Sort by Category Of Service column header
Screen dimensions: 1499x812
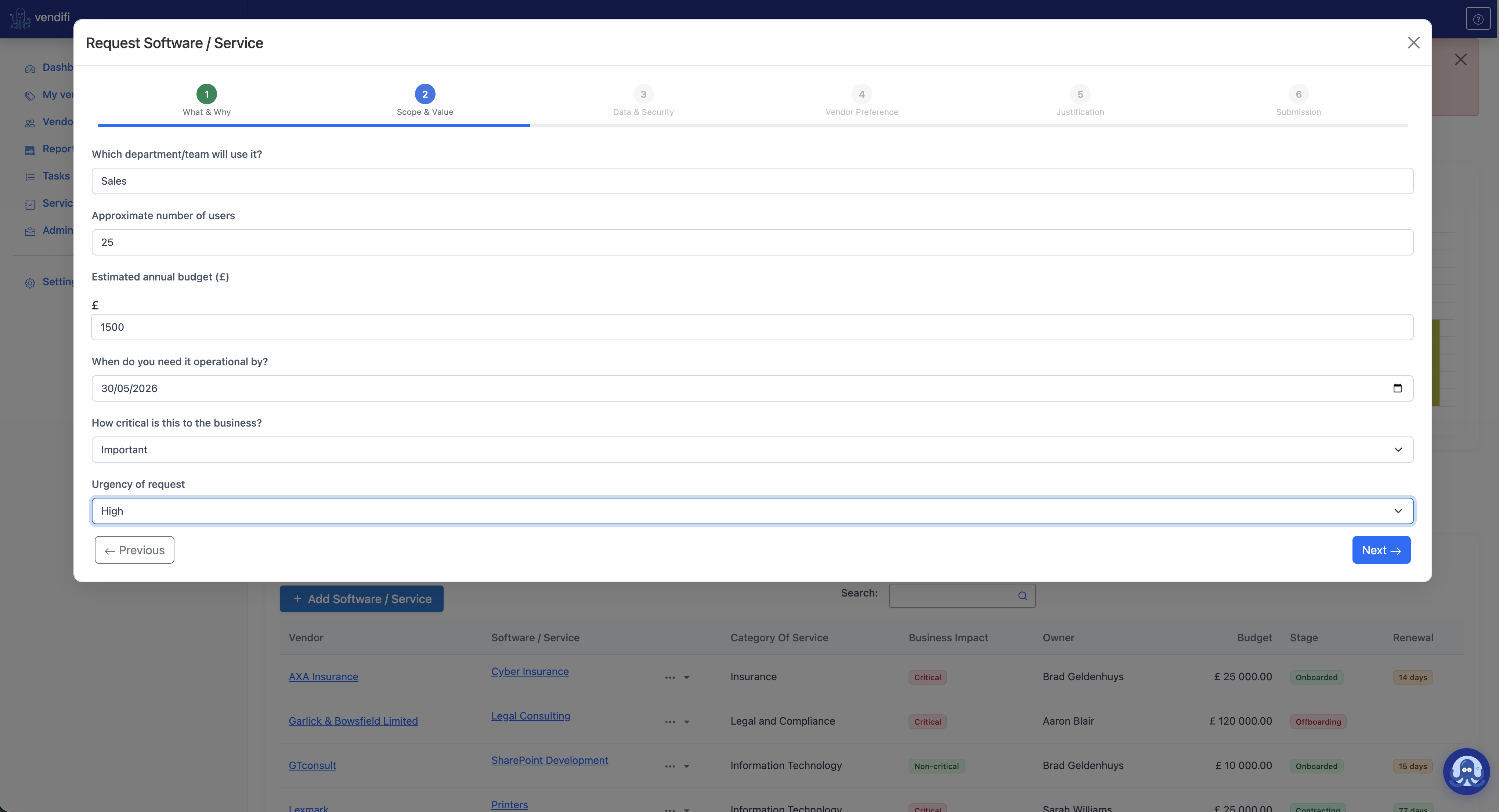(779, 638)
